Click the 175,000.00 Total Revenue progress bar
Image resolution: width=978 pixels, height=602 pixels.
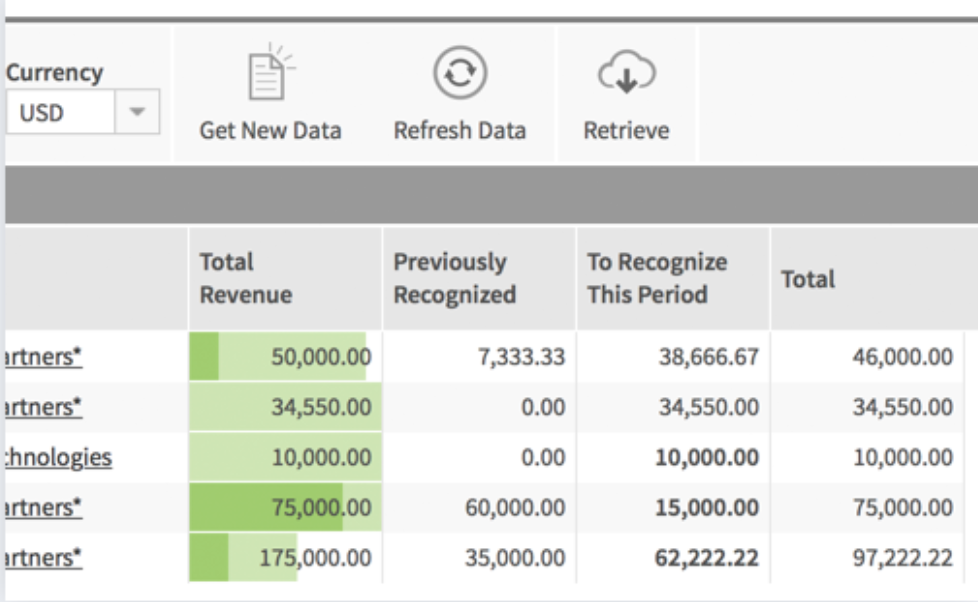(x=284, y=557)
